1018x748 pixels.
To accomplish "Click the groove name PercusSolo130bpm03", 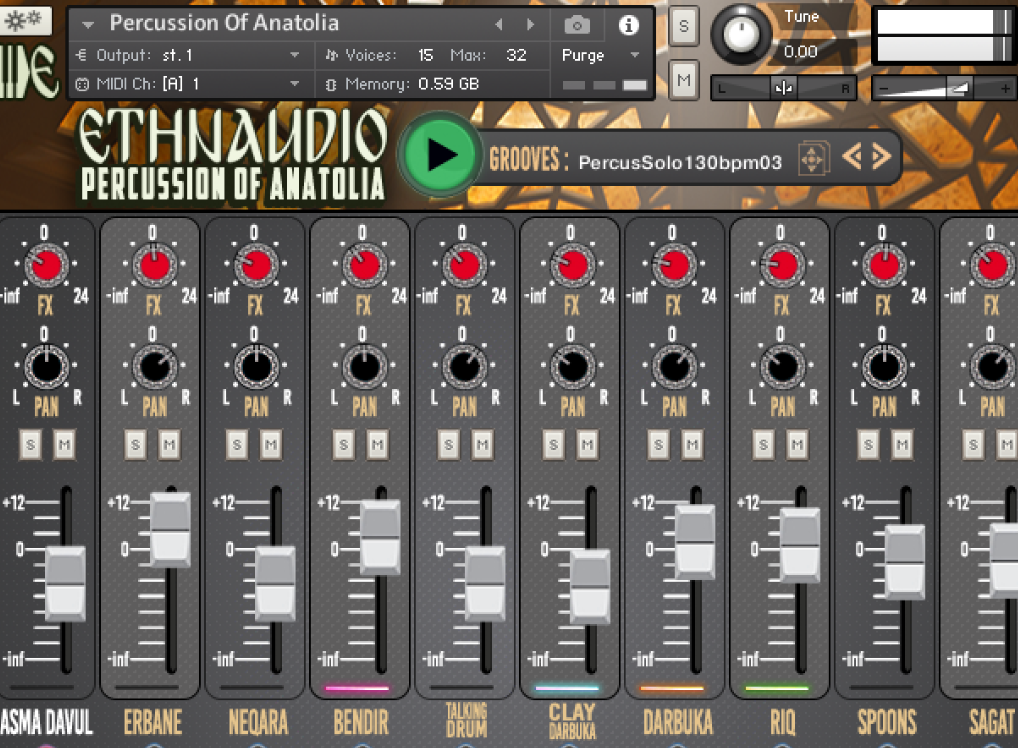I will click(x=680, y=162).
